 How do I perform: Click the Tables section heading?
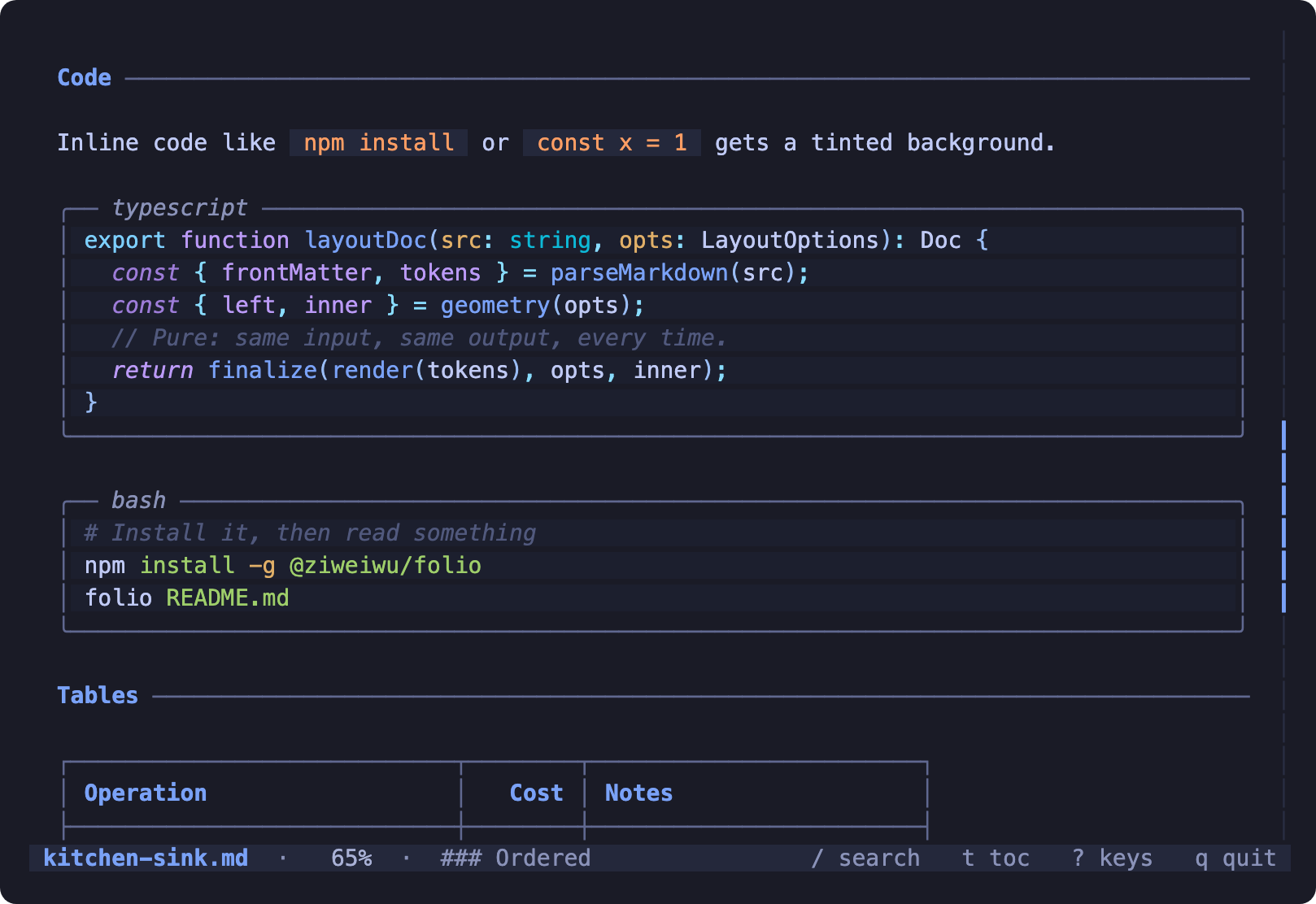pyautogui.click(x=98, y=696)
